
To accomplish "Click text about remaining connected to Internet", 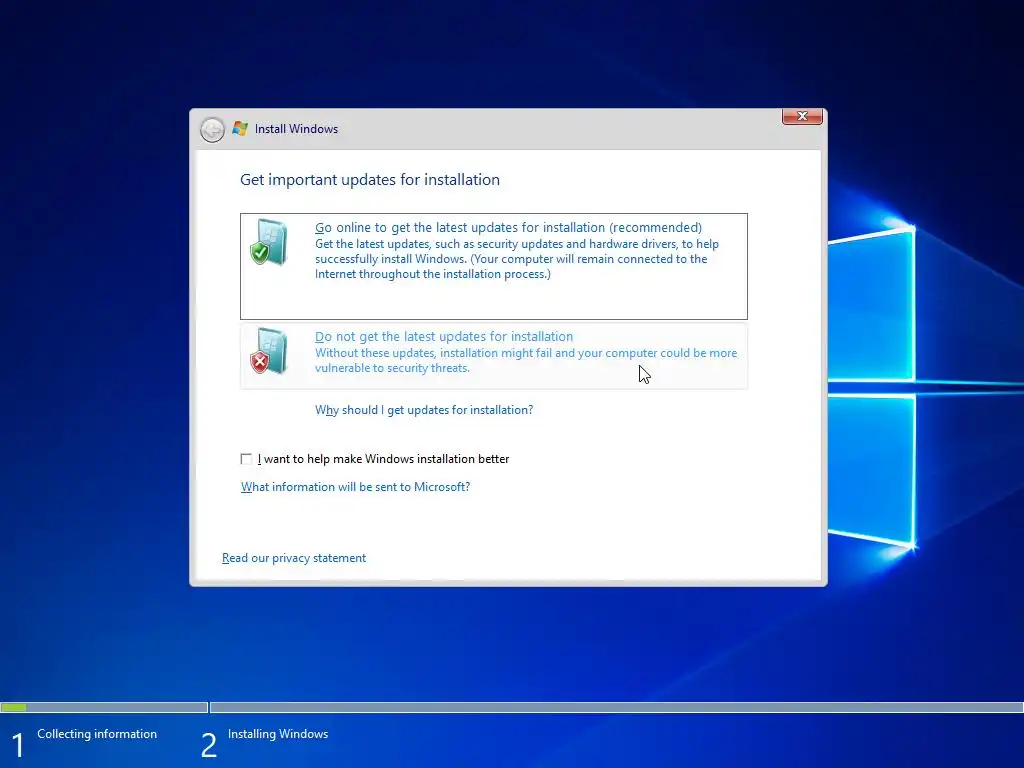I will coord(511,266).
